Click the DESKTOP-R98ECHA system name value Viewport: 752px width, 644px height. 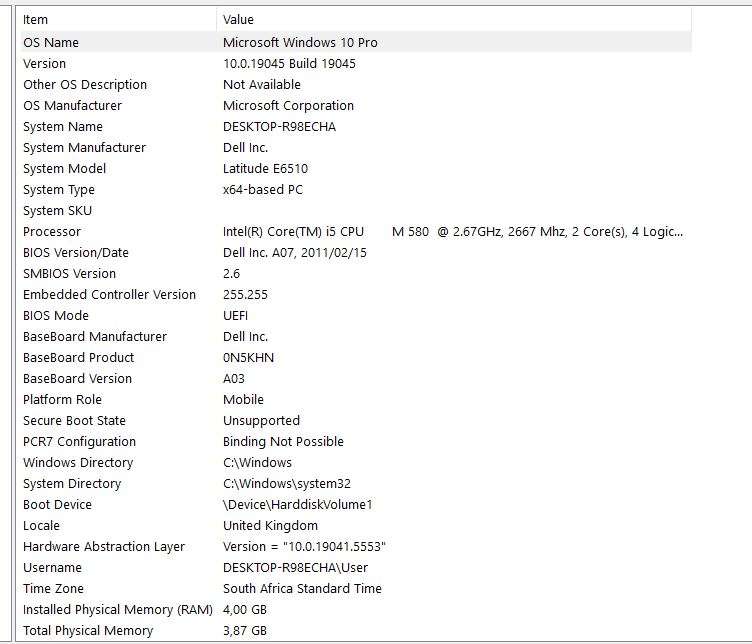[279, 127]
